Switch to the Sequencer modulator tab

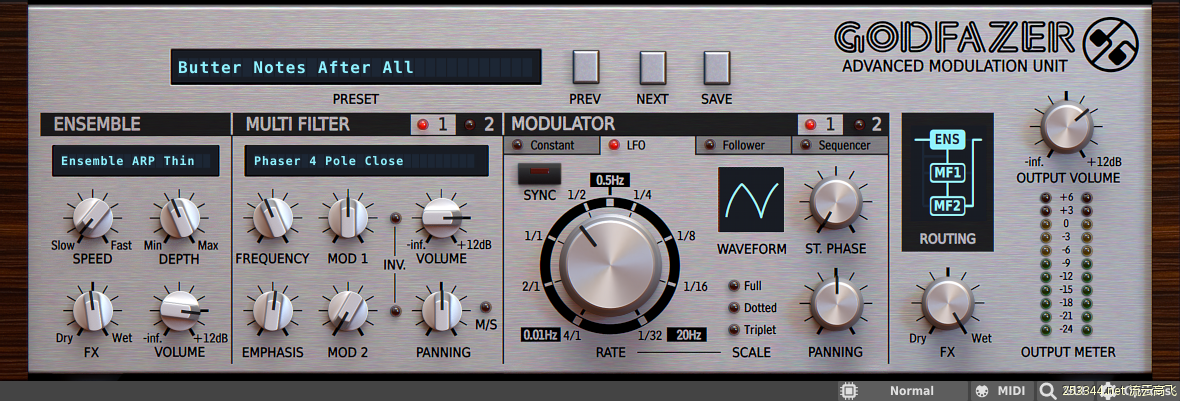839,145
